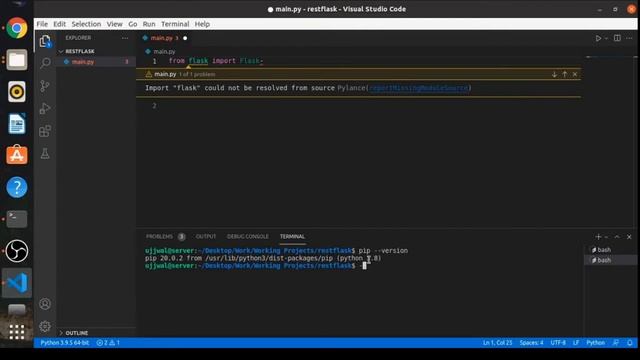Open the Run and Debug view

click(x=45, y=109)
